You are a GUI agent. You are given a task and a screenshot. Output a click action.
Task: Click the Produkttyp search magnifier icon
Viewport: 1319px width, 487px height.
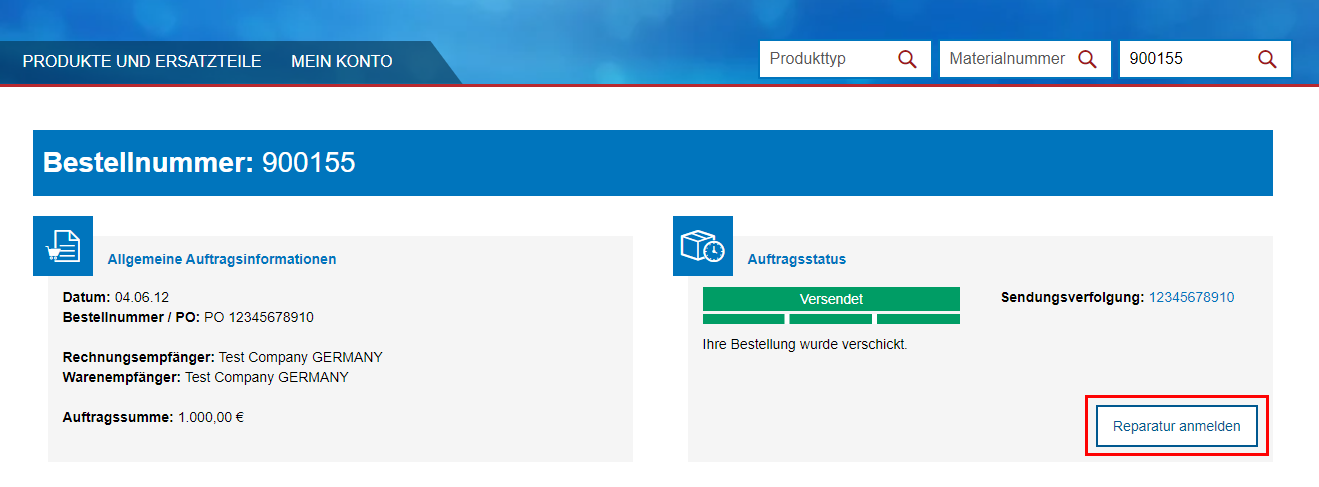pyautogui.click(x=907, y=59)
